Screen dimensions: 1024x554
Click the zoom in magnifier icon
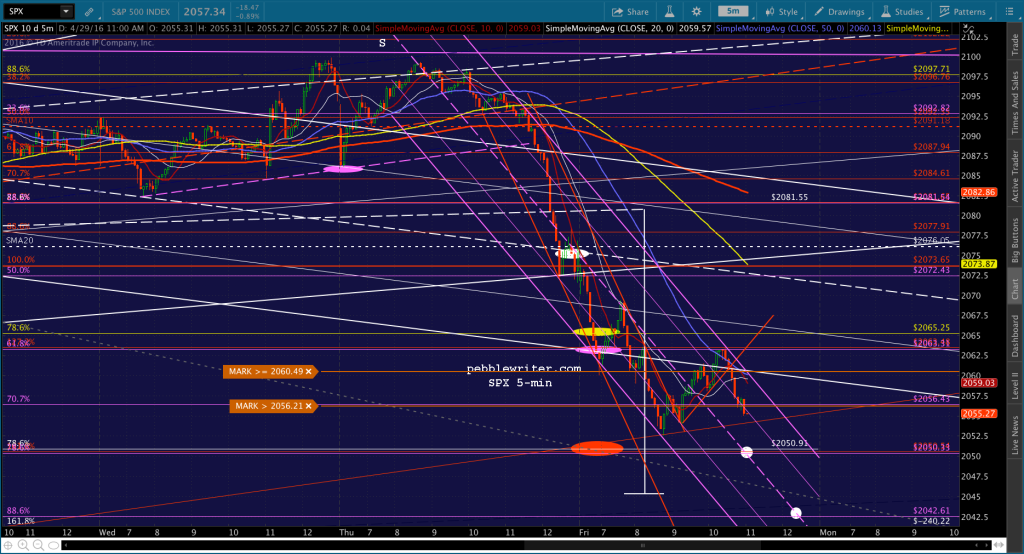pos(23,545)
